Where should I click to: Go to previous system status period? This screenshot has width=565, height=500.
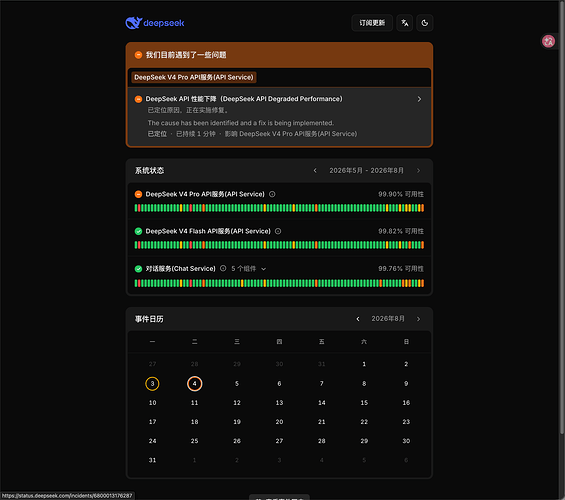[315, 170]
